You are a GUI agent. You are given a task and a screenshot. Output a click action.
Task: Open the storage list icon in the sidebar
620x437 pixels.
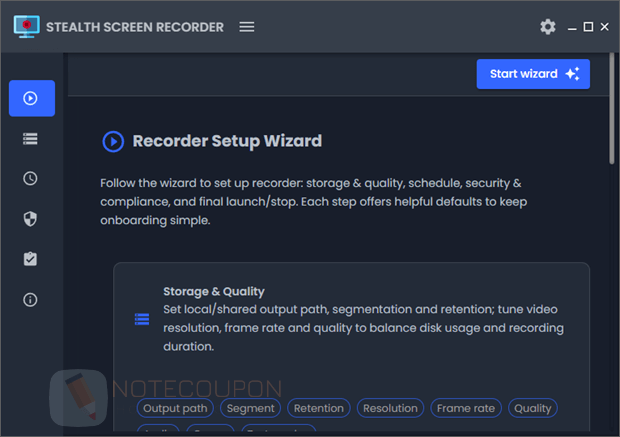click(30, 139)
